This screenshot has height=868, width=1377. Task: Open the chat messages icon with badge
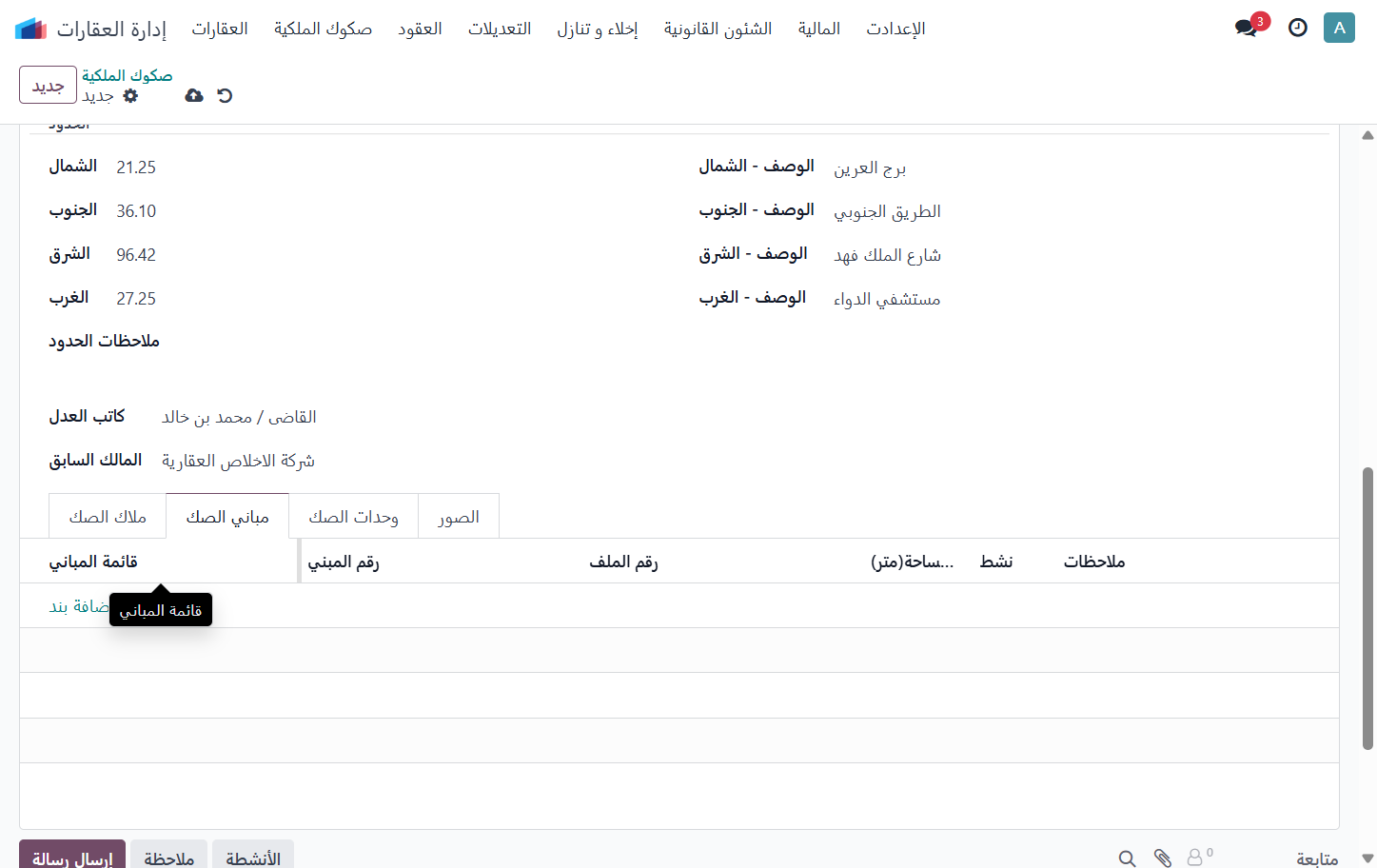(x=1247, y=28)
